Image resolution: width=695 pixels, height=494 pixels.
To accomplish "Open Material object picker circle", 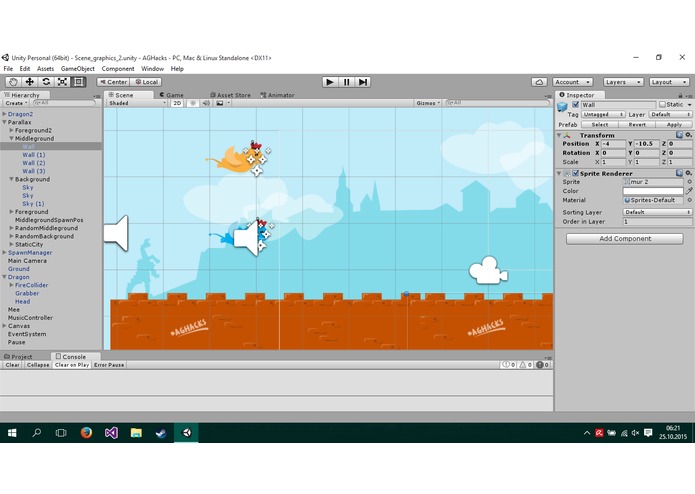I will coord(689,200).
